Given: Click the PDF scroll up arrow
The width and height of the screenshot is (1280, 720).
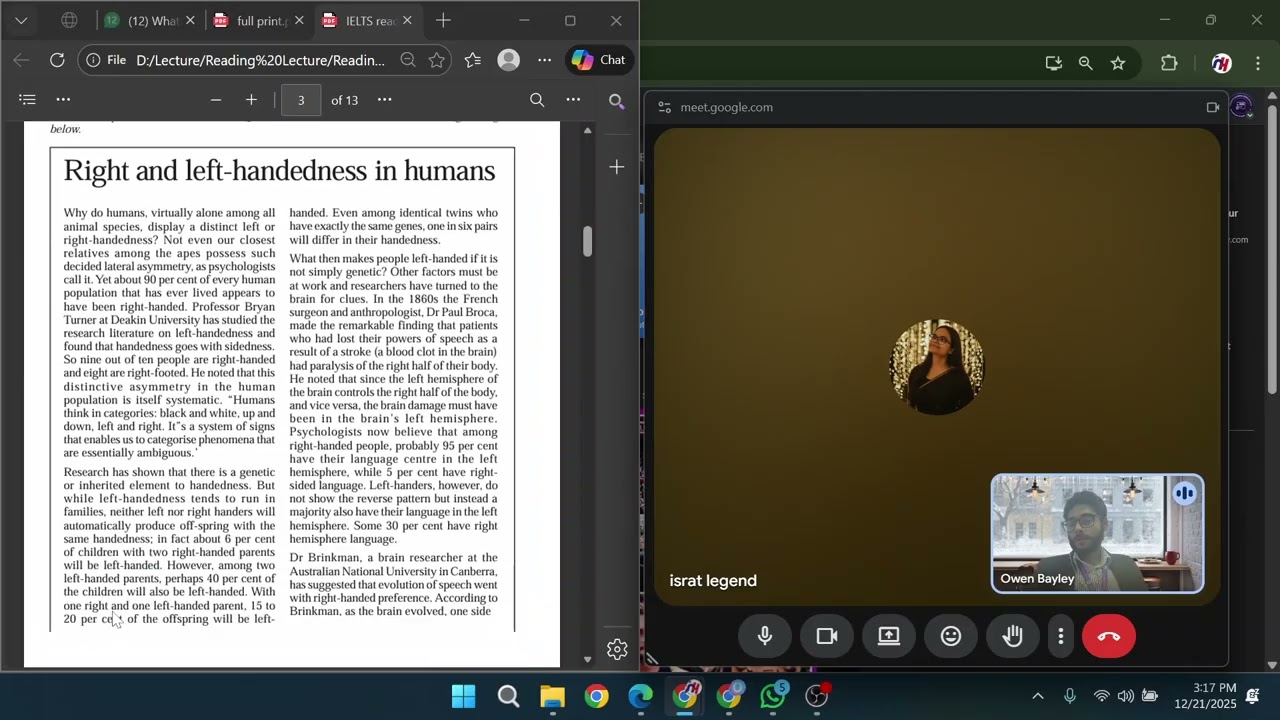Looking at the screenshot, I should tap(587, 130).
